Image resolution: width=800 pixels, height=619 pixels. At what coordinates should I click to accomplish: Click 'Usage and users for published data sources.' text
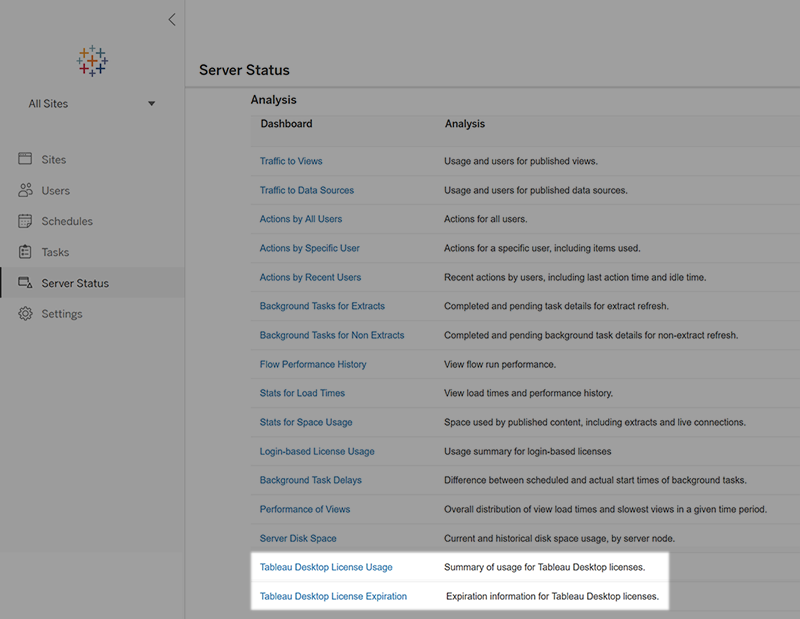click(x=536, y=190)
